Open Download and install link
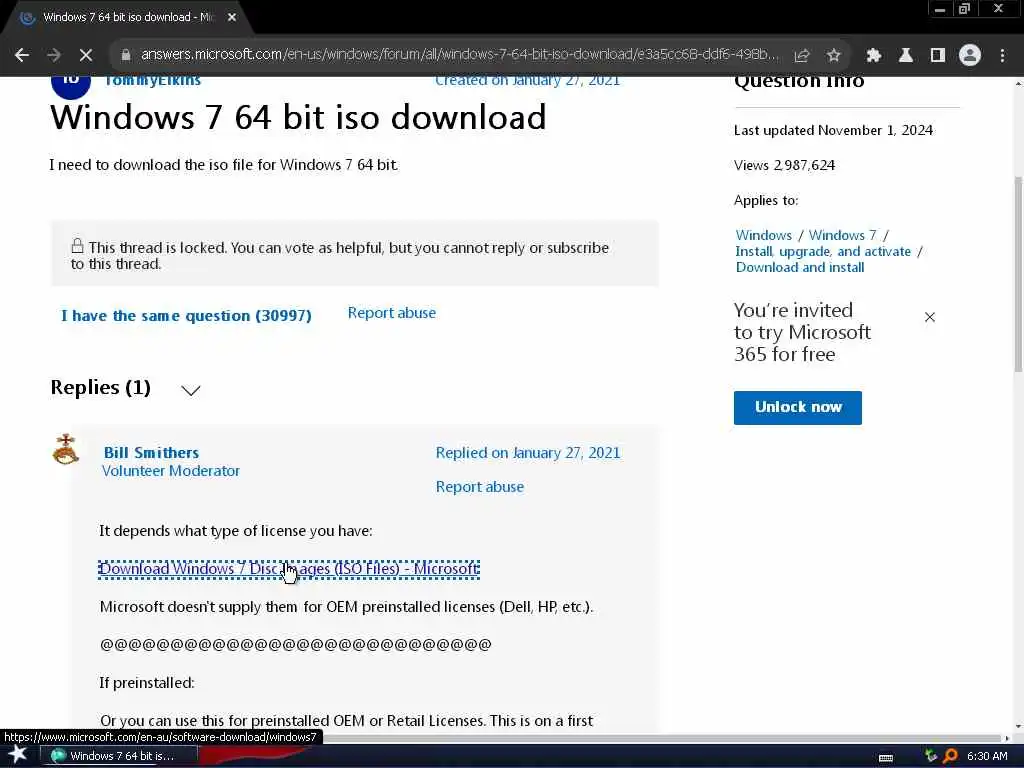 coord(800,267)
